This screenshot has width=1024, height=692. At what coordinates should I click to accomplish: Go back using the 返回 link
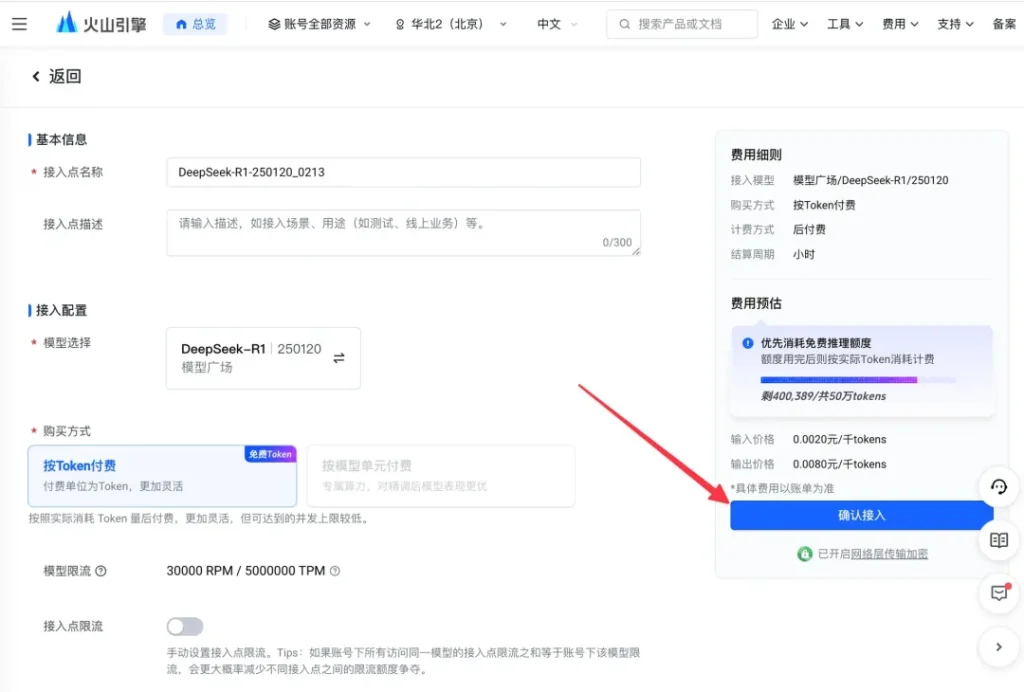56,76
